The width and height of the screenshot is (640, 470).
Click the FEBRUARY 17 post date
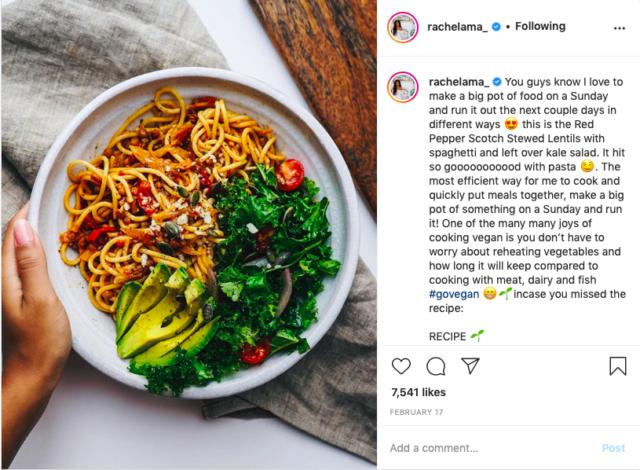(x=416, y=412)
